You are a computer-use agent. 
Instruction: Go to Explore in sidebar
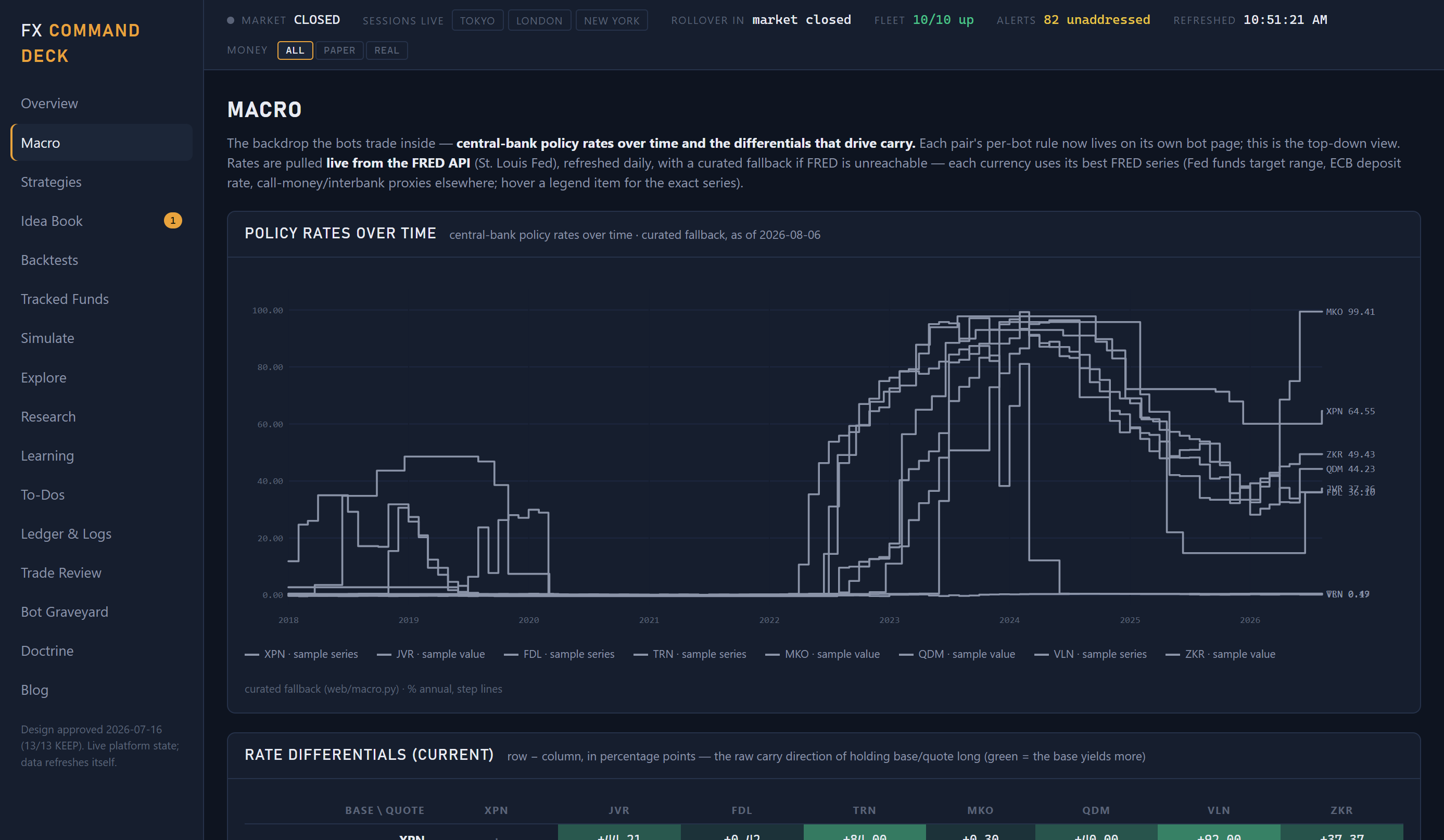(44, 378)
